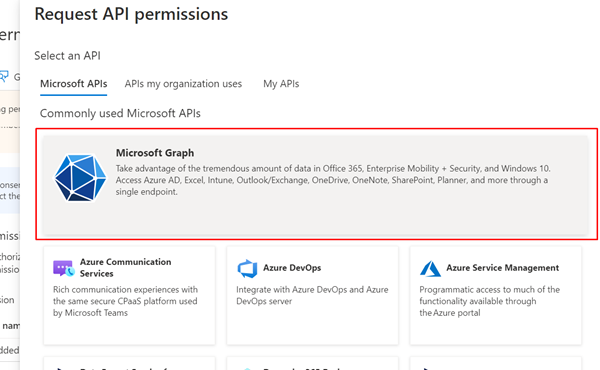Click the Azure Communication Services chat icon
The height and width of the screenshot is (370, 600).
64,268
